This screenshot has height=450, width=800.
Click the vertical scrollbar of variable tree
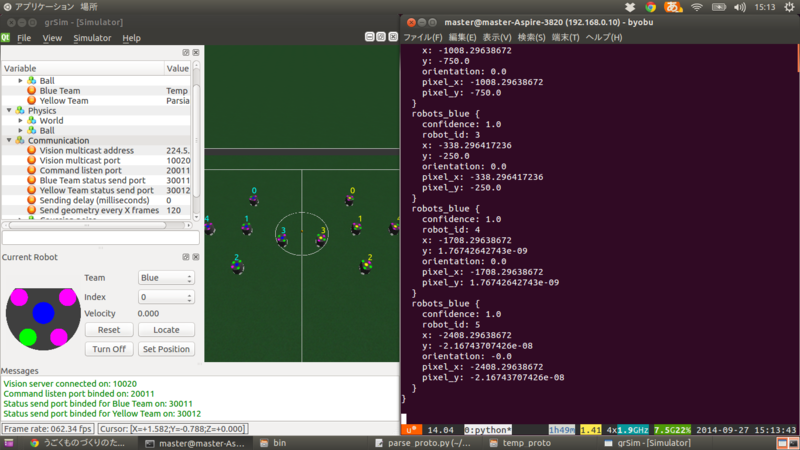(196, 141)
